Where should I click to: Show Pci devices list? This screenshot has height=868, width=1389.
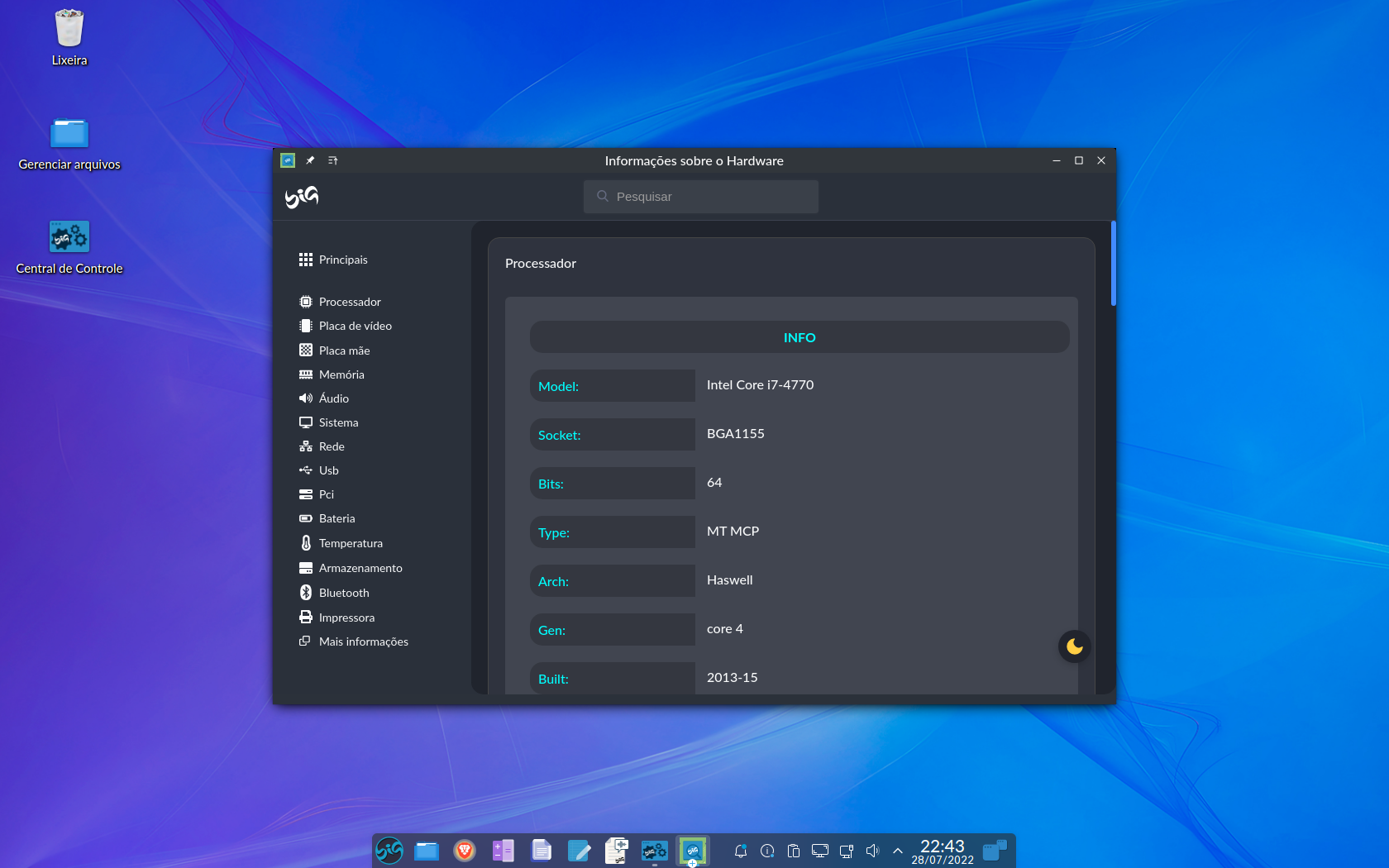pyautogui.click(x=317, y=494)
